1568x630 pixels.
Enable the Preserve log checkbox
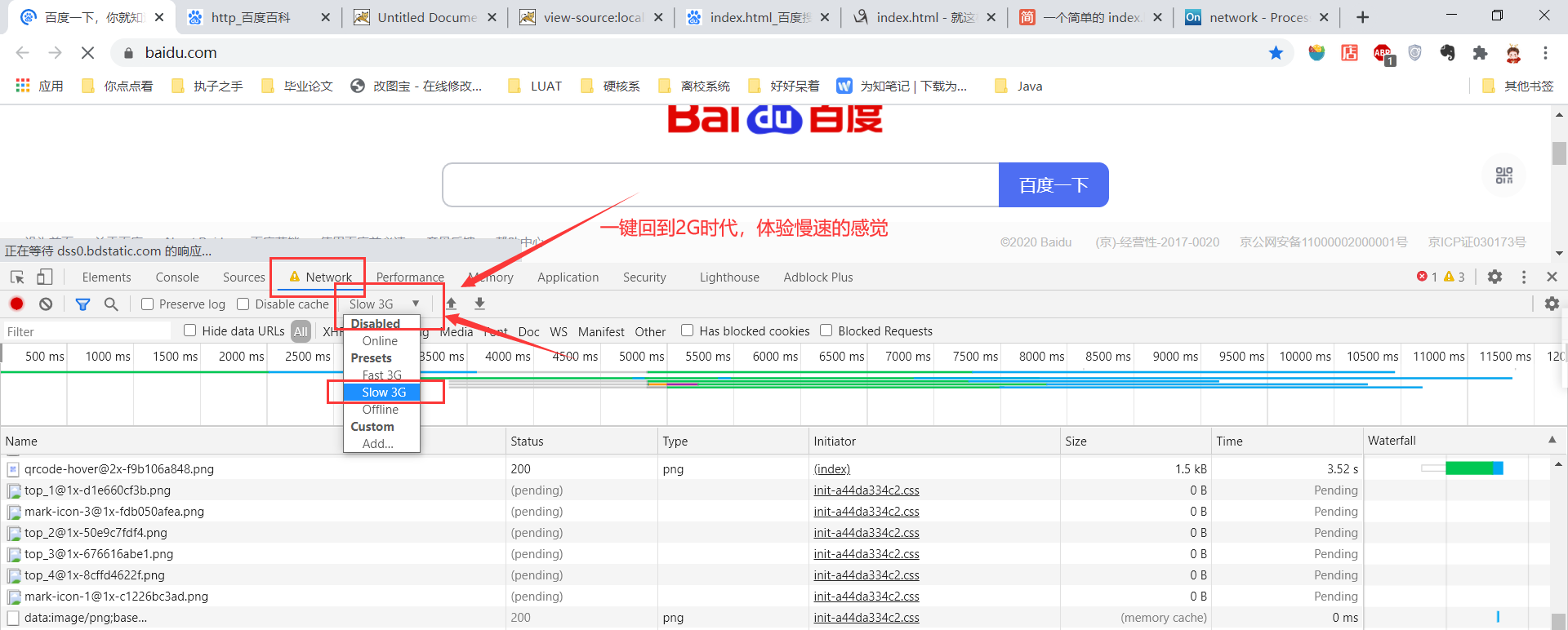[148, 304]
